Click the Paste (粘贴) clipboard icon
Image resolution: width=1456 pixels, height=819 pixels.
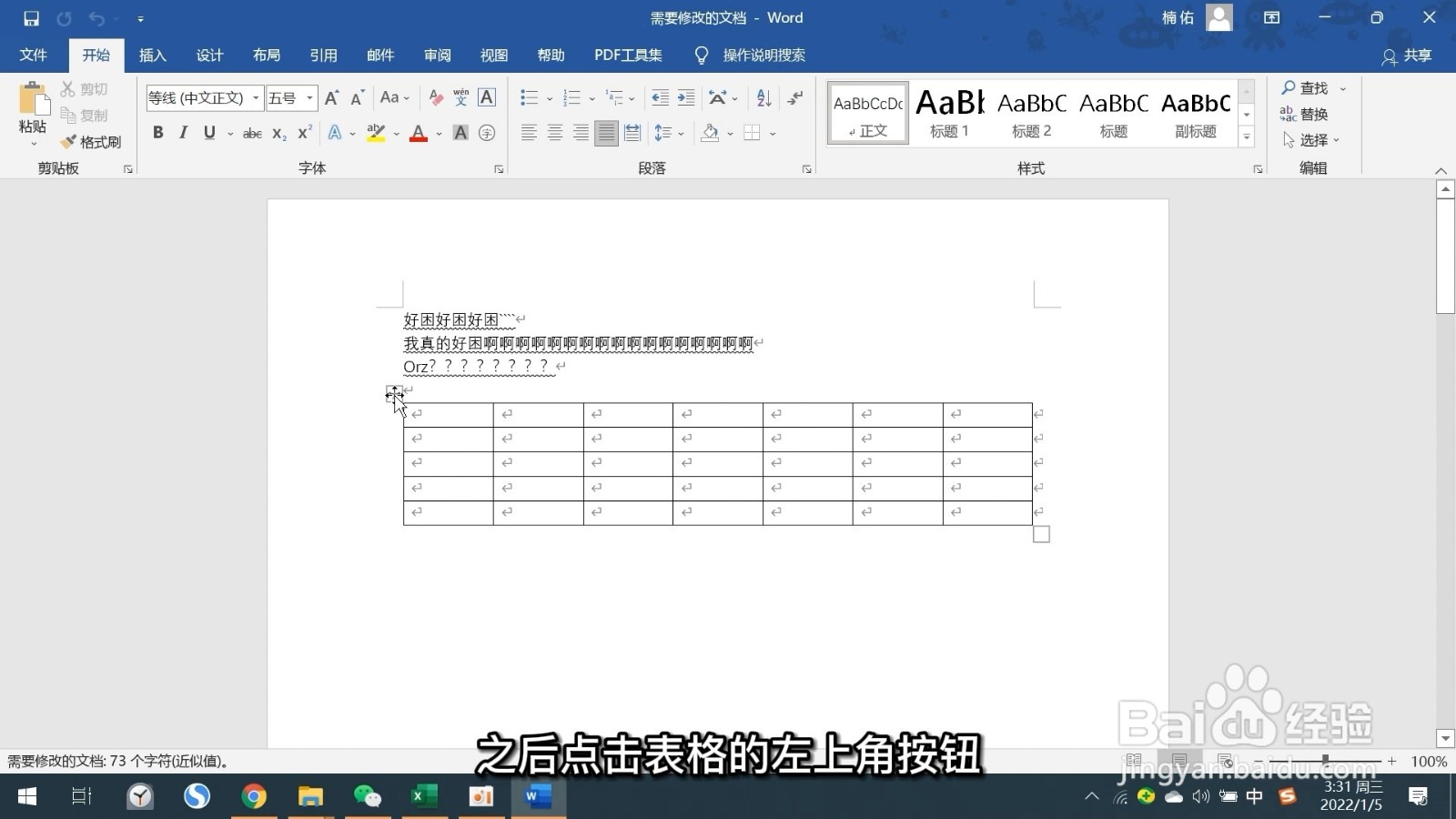pyautogui.click(x=33, y=100)
